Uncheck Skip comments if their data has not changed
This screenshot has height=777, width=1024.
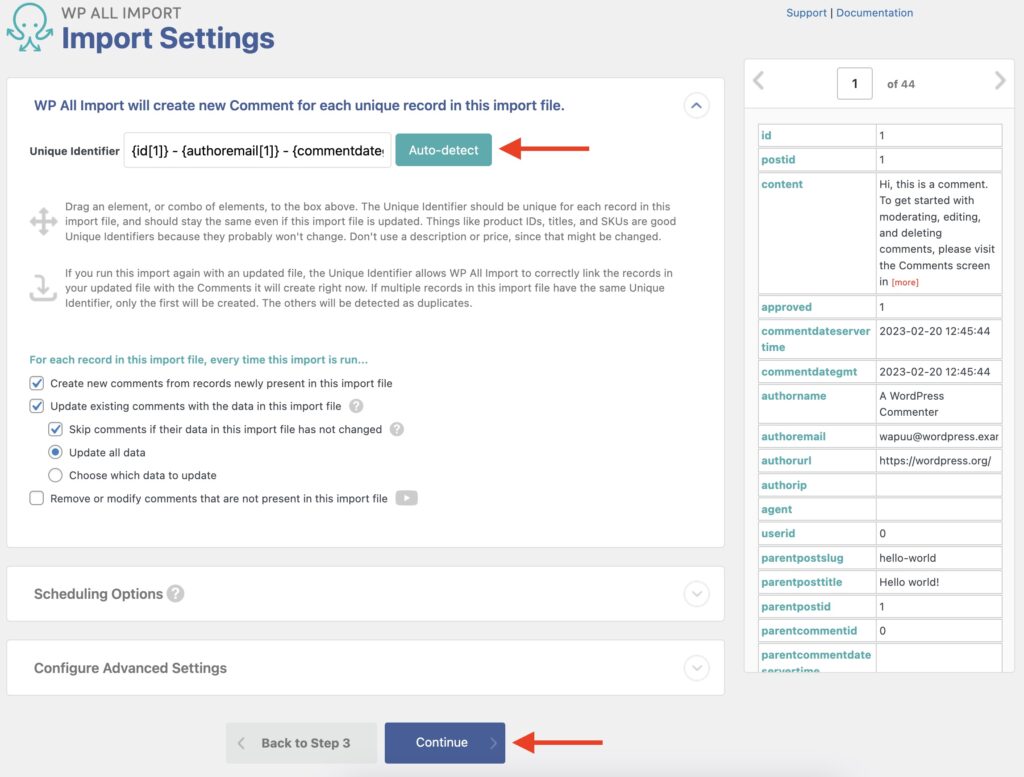pos(57,428)
